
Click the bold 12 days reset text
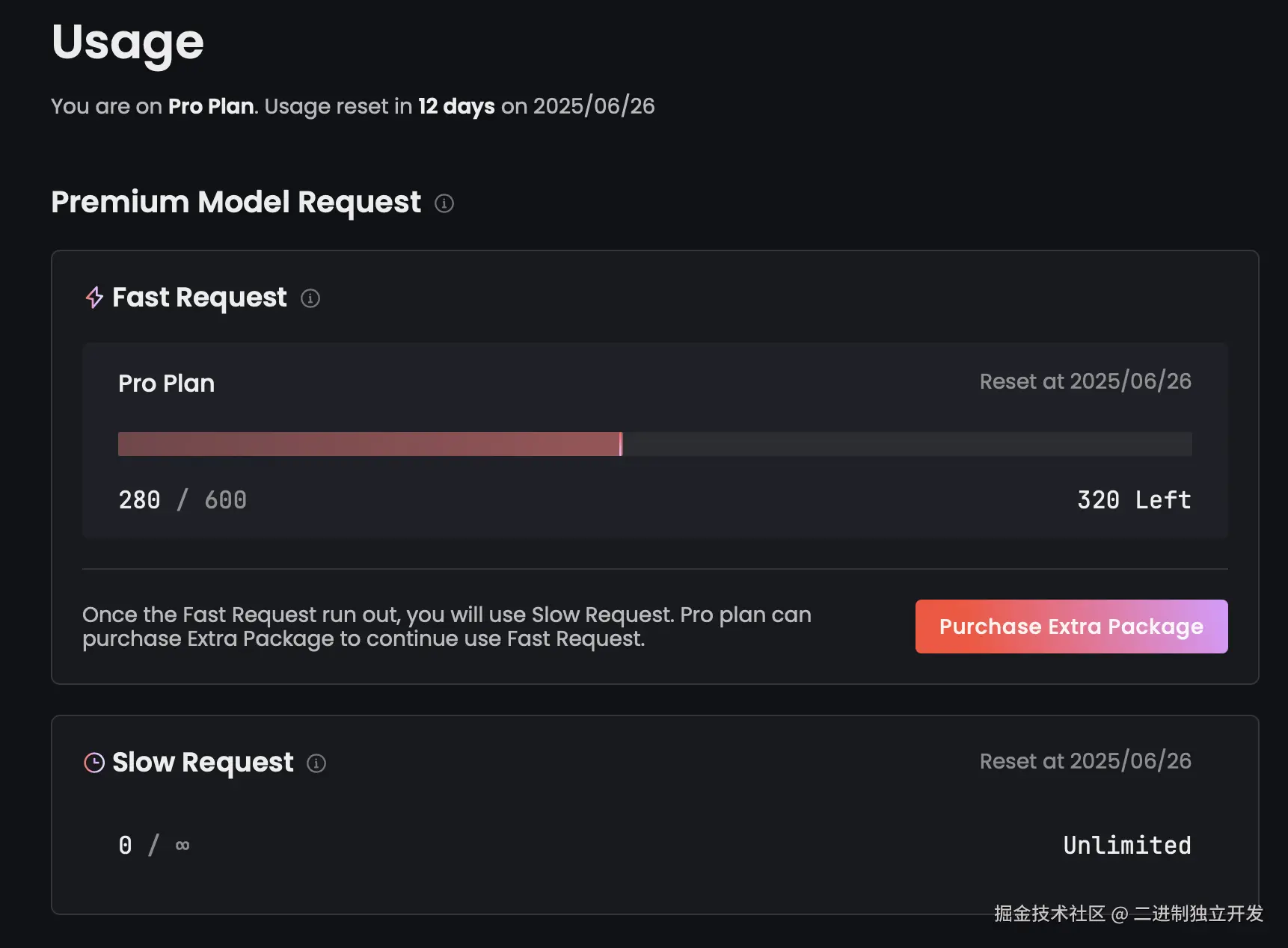pyautogui.click(x=456, y=106)
